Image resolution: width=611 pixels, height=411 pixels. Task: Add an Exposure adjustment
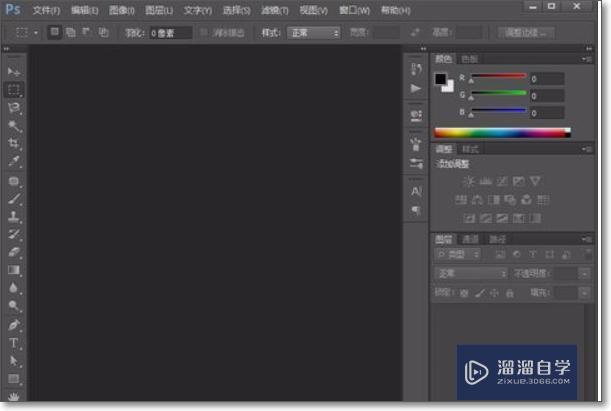[x=519, y=181]
